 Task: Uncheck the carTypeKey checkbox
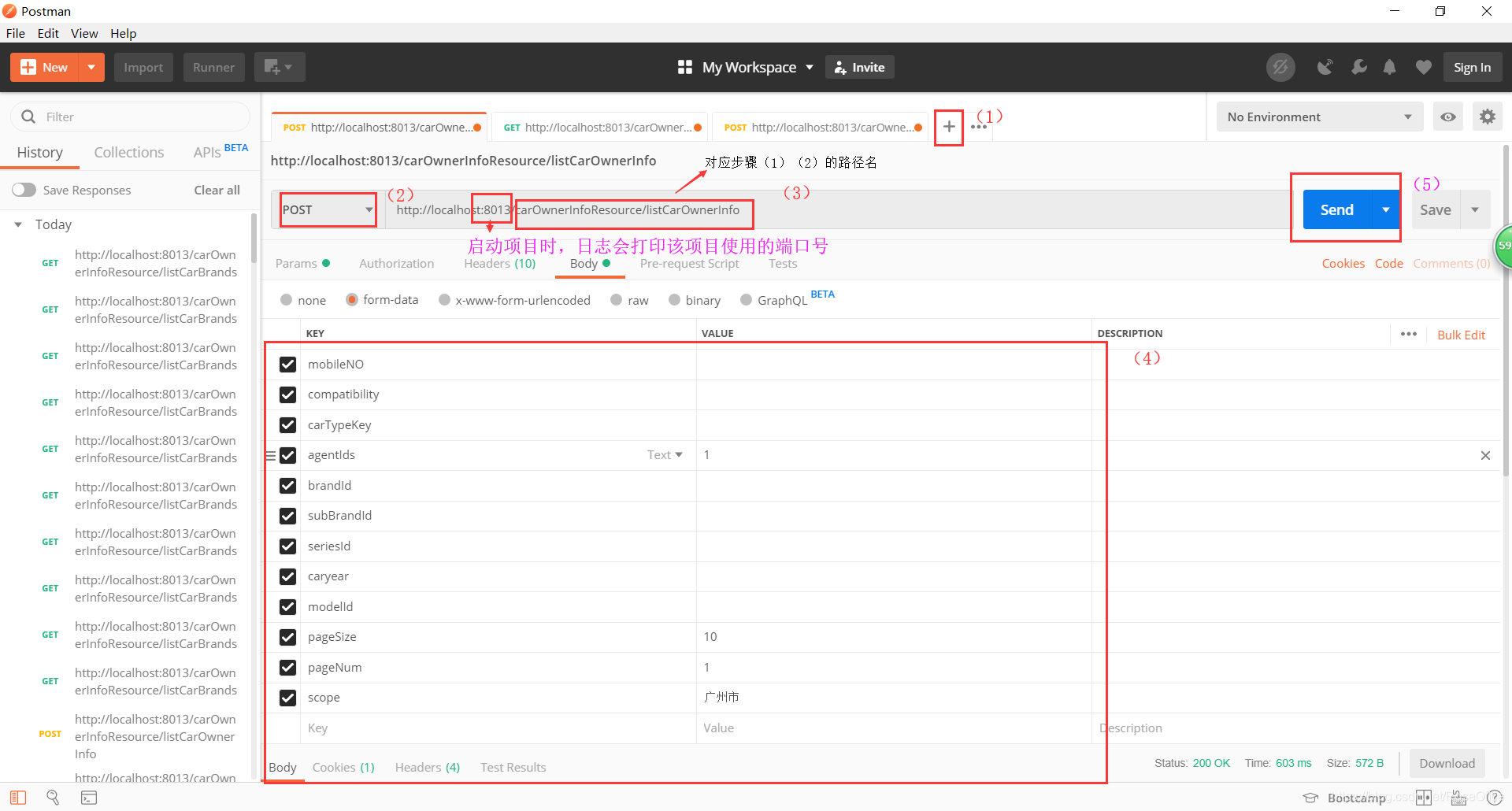point(287,425)
